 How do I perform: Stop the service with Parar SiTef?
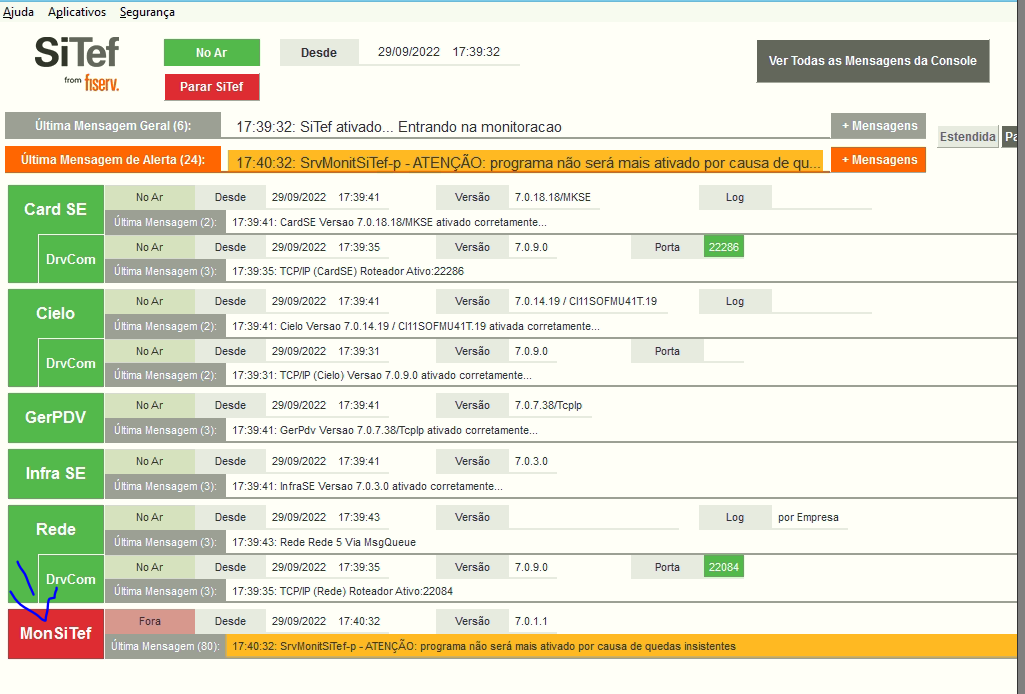point(212,87)
